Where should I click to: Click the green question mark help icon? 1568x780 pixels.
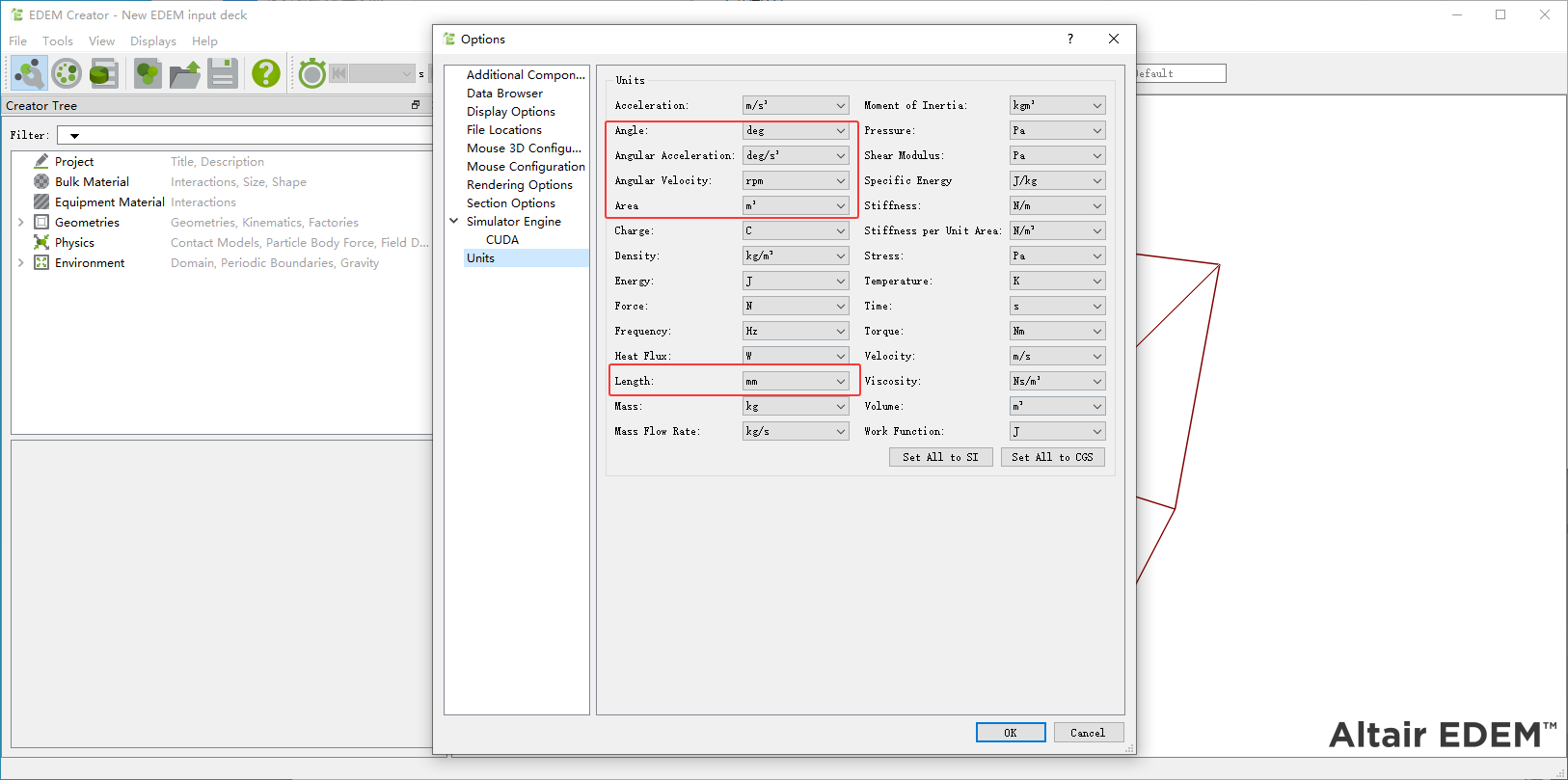pyautogui.click(x=266, y=73)
